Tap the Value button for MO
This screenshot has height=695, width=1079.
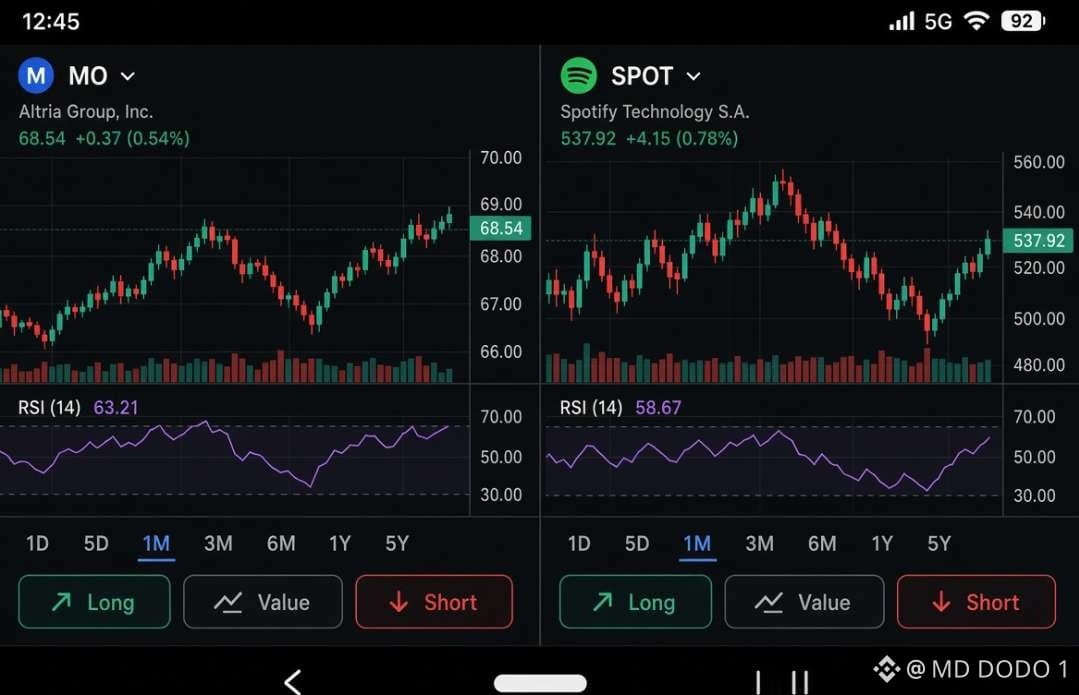click(x=263, y=602)
